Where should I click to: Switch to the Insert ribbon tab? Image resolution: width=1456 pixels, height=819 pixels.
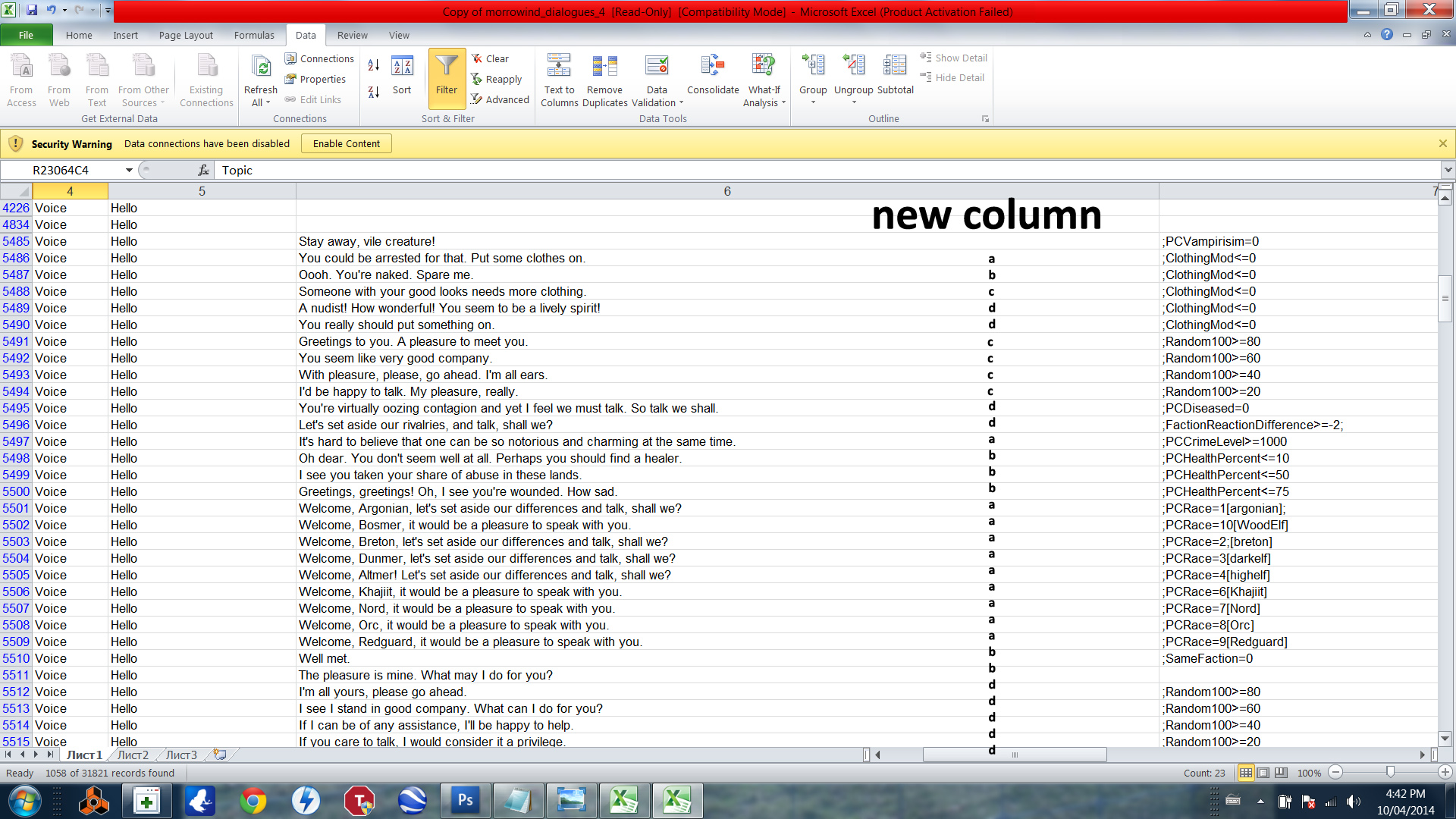click(x=126, y=35)
